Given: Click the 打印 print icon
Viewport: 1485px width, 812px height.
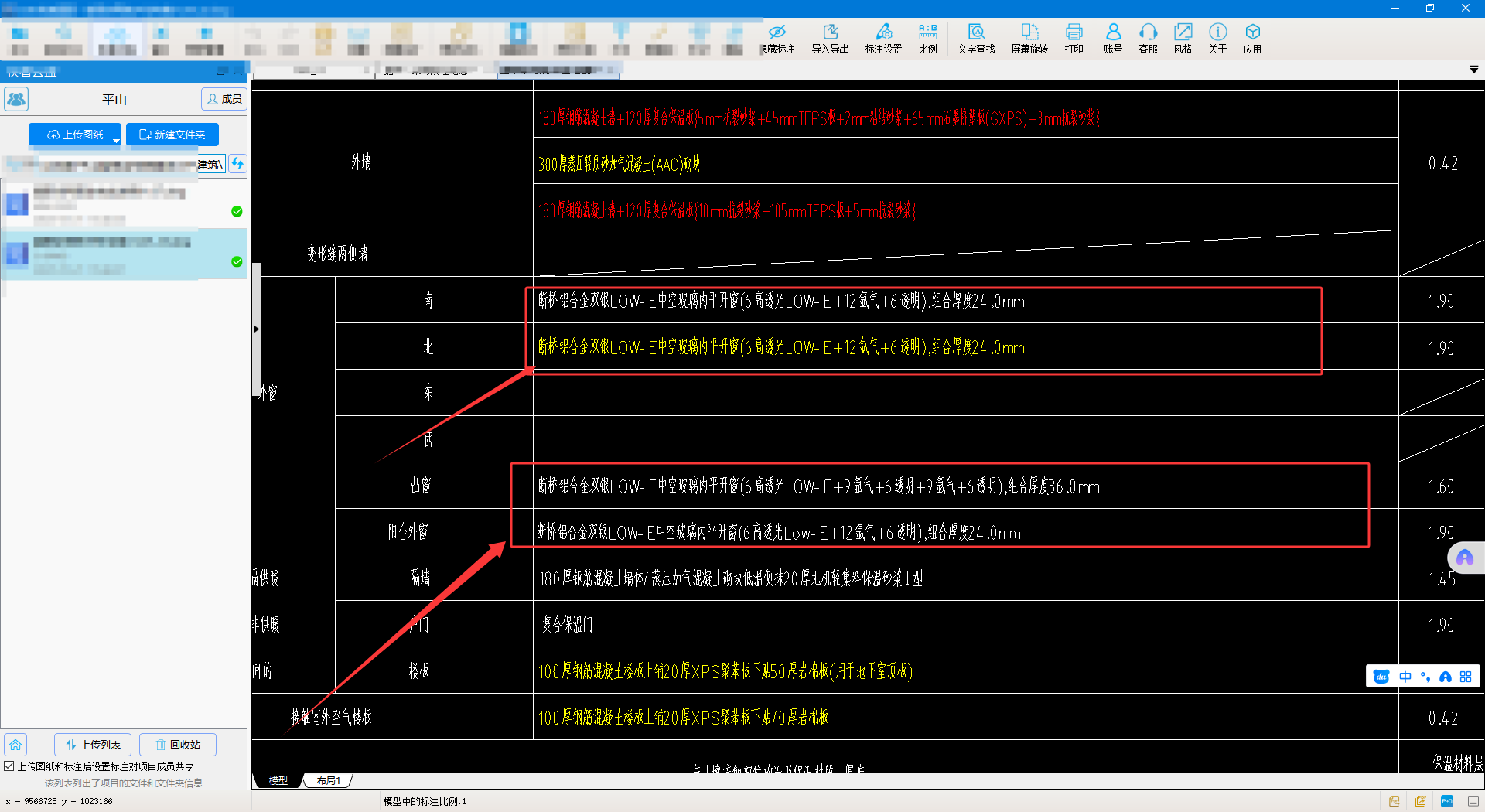Looking at the screenshot, I should [1074, 38].
